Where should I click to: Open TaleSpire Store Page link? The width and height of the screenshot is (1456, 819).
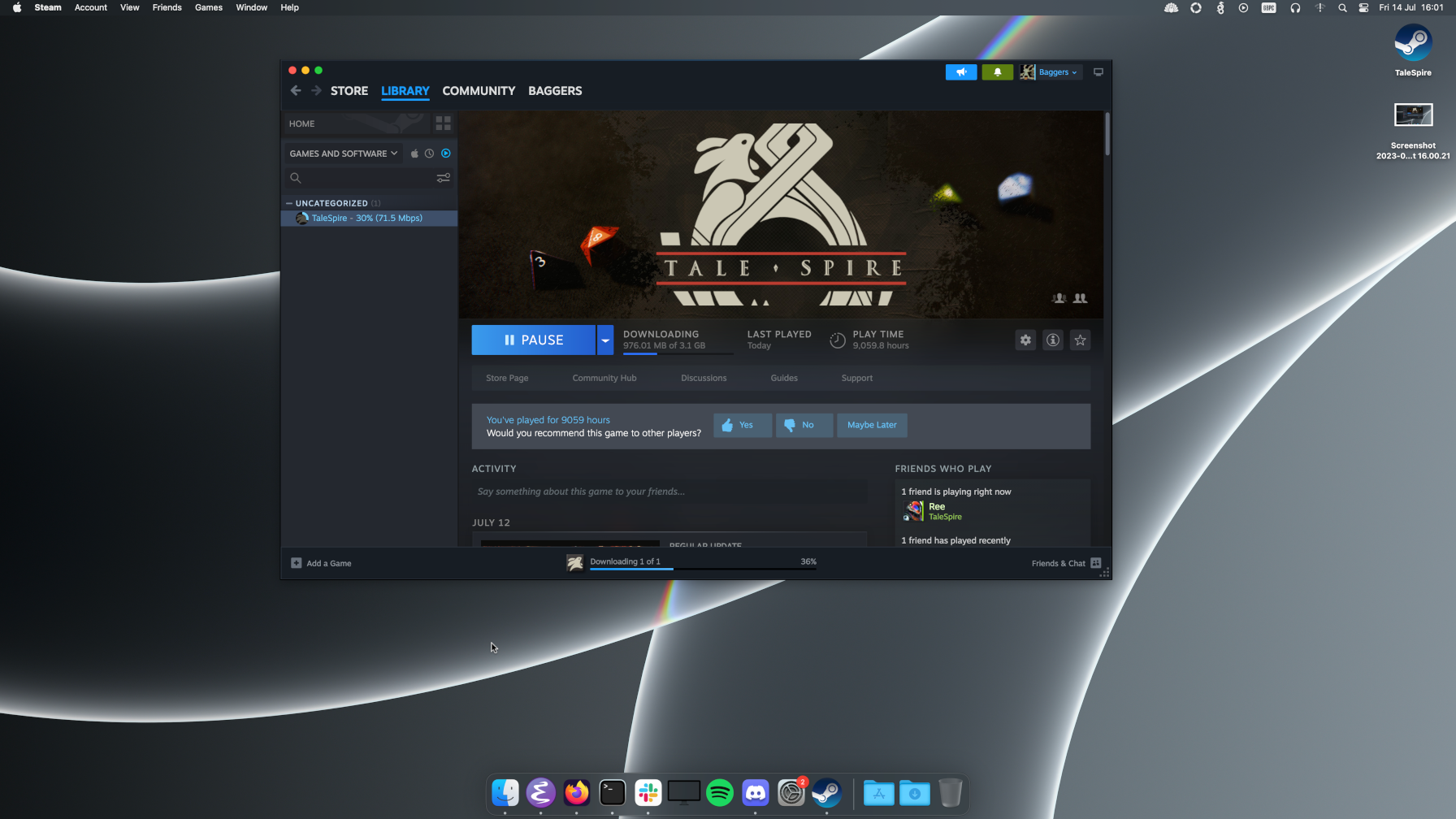(x=507, y=379)
